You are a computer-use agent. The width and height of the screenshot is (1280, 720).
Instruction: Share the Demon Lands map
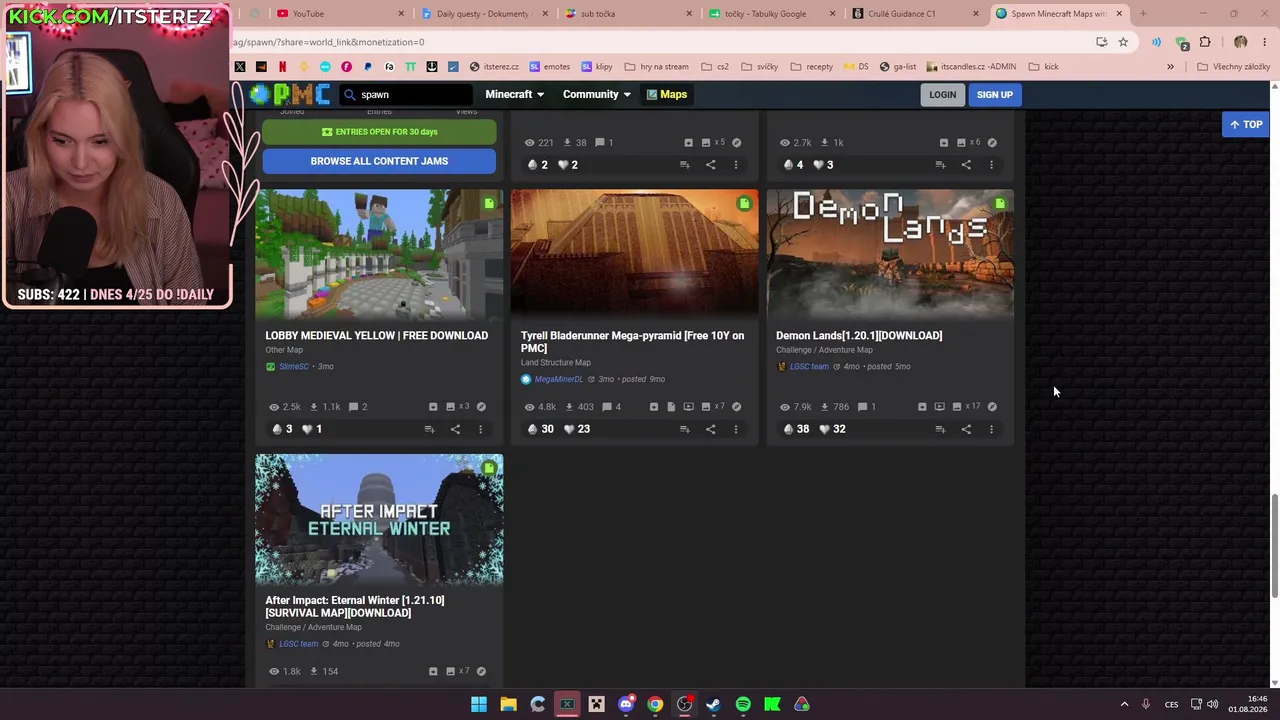click(966, 429)
